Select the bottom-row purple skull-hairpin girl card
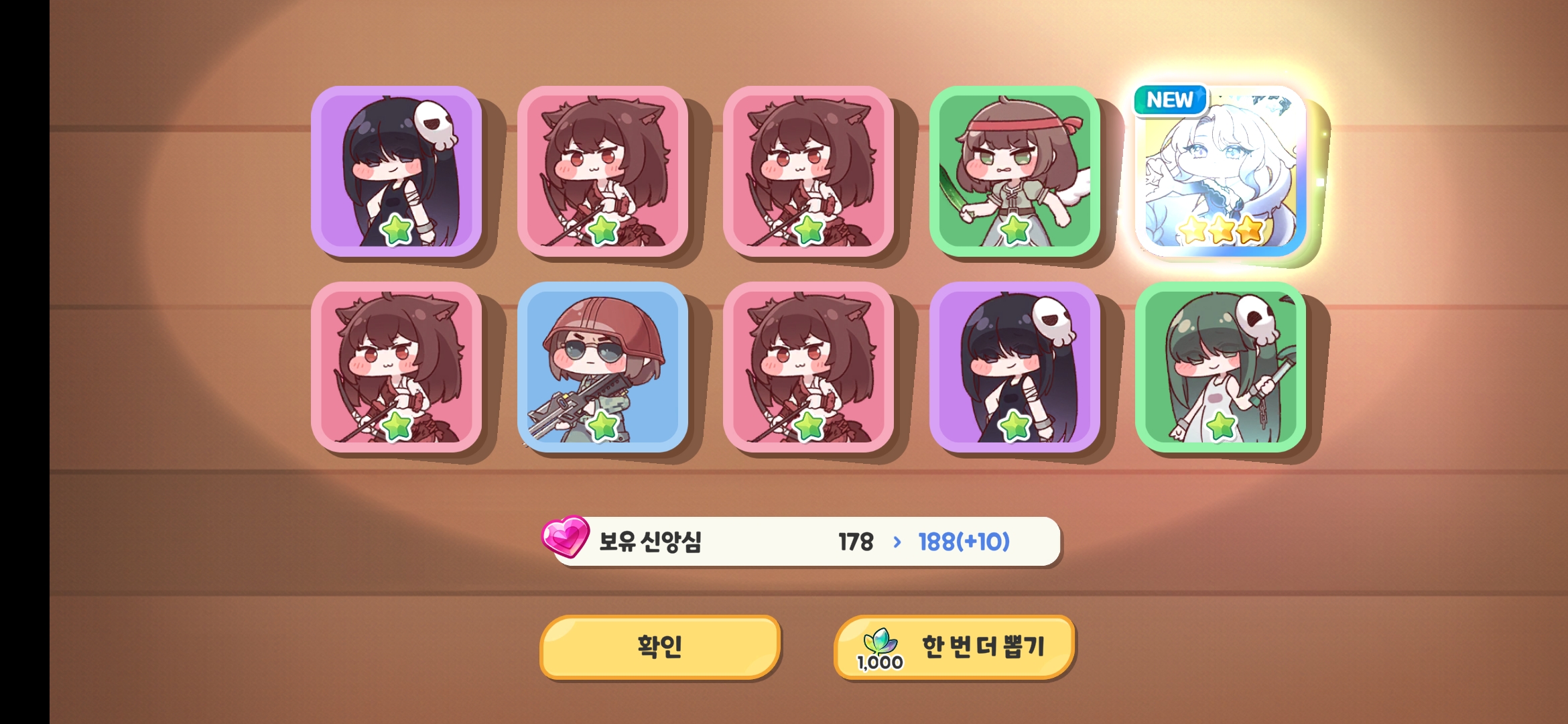The image size is (1568, 724). click(x=1015, y=367)
